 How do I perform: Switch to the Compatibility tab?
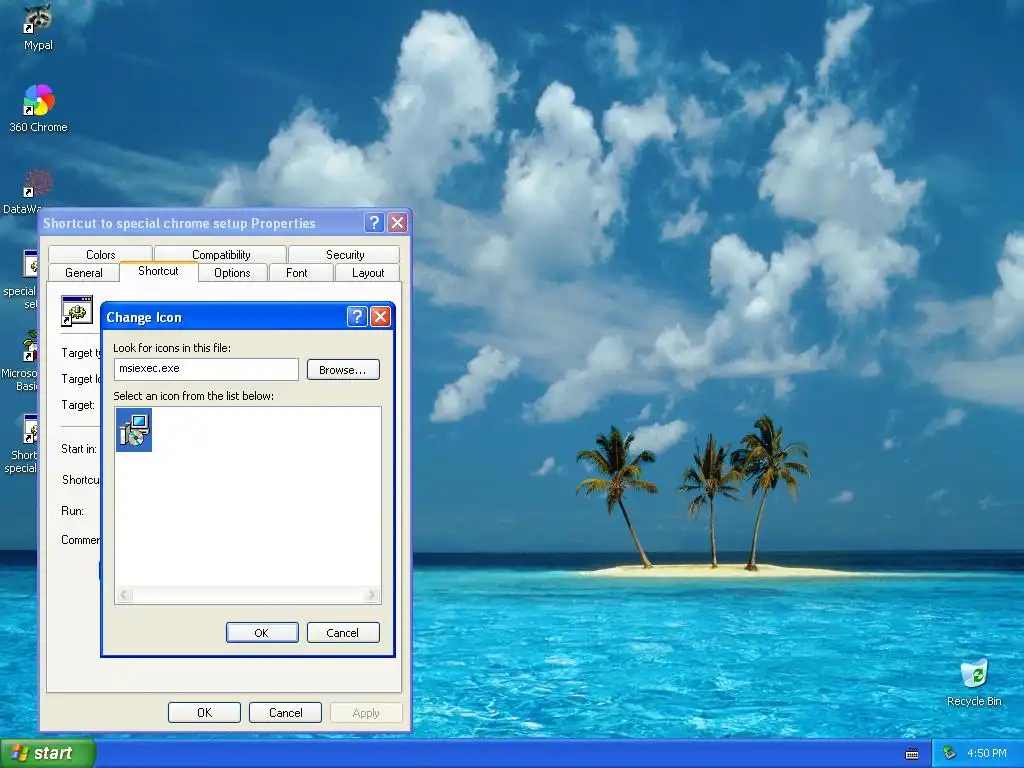tap(221, 254)
